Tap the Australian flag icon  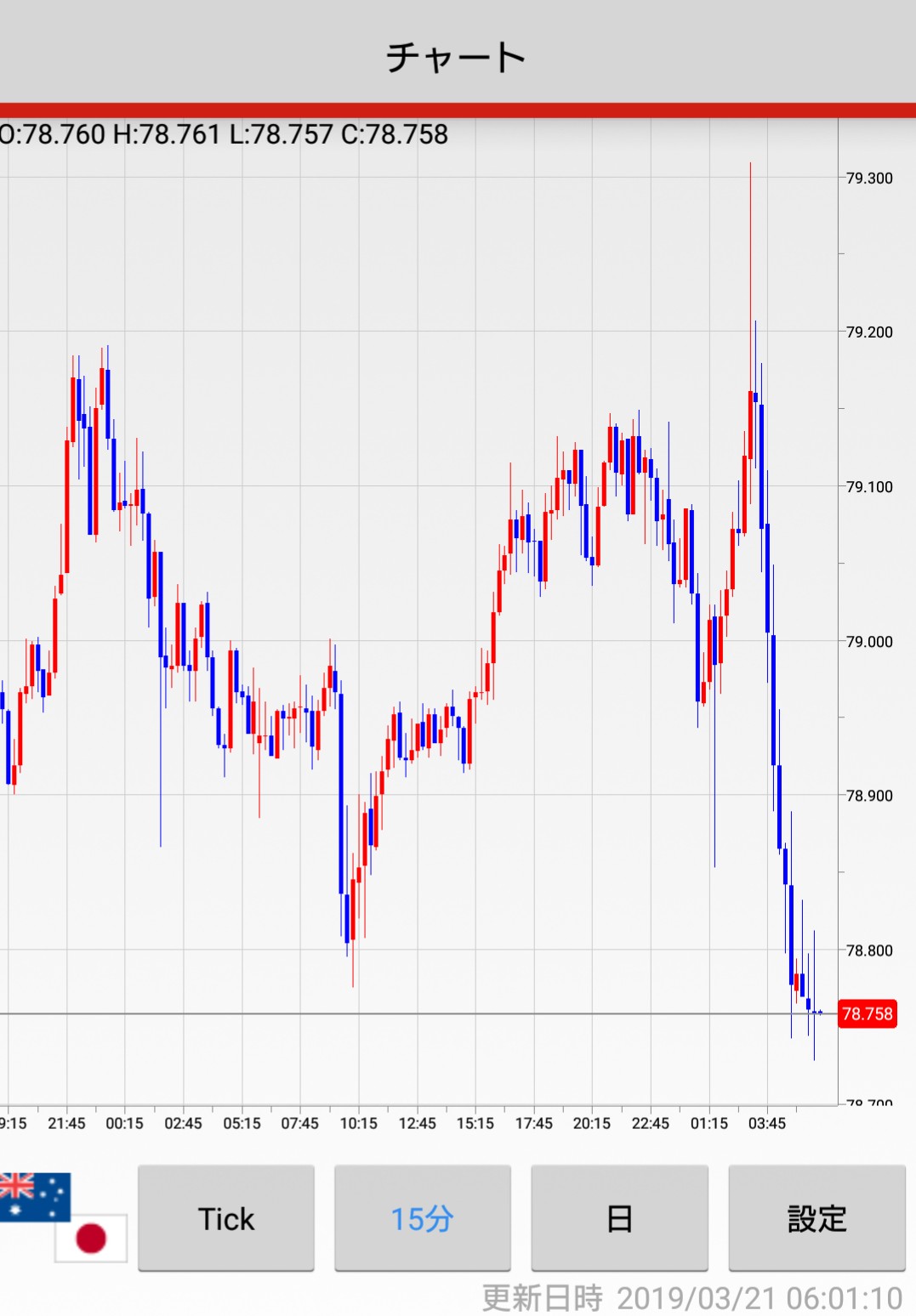(x=34, y=1194)
